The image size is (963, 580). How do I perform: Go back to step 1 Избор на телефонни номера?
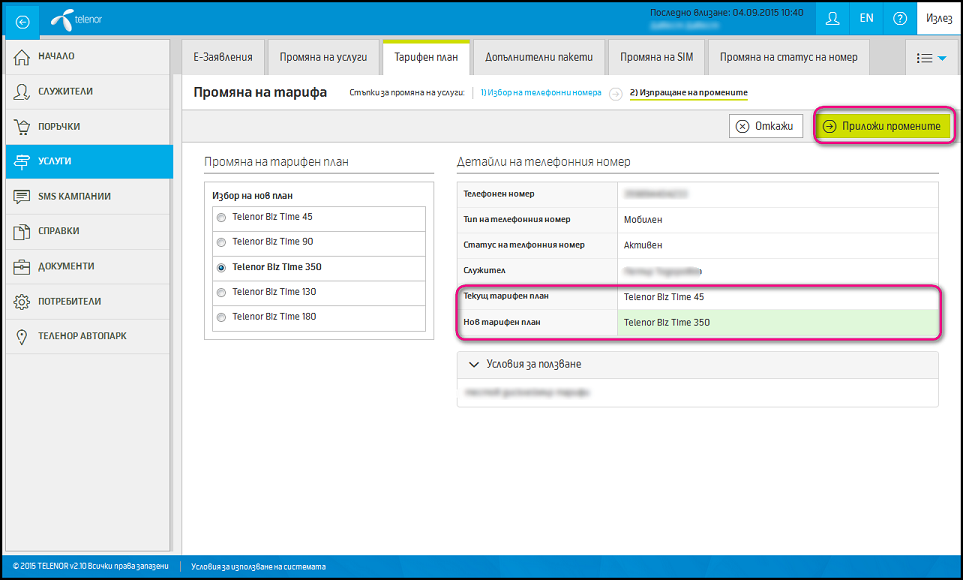(x=540, y=93)
